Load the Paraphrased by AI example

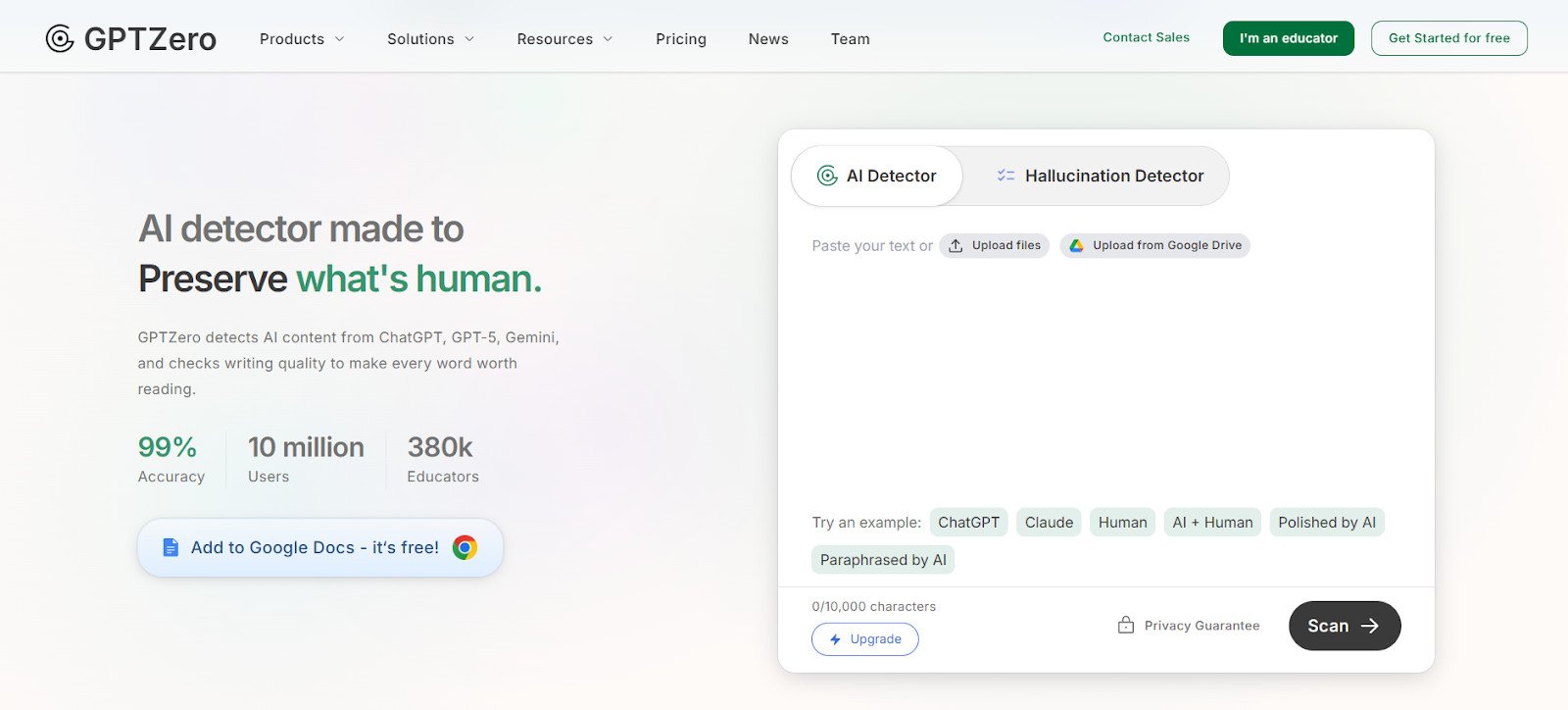pos(883,560)
